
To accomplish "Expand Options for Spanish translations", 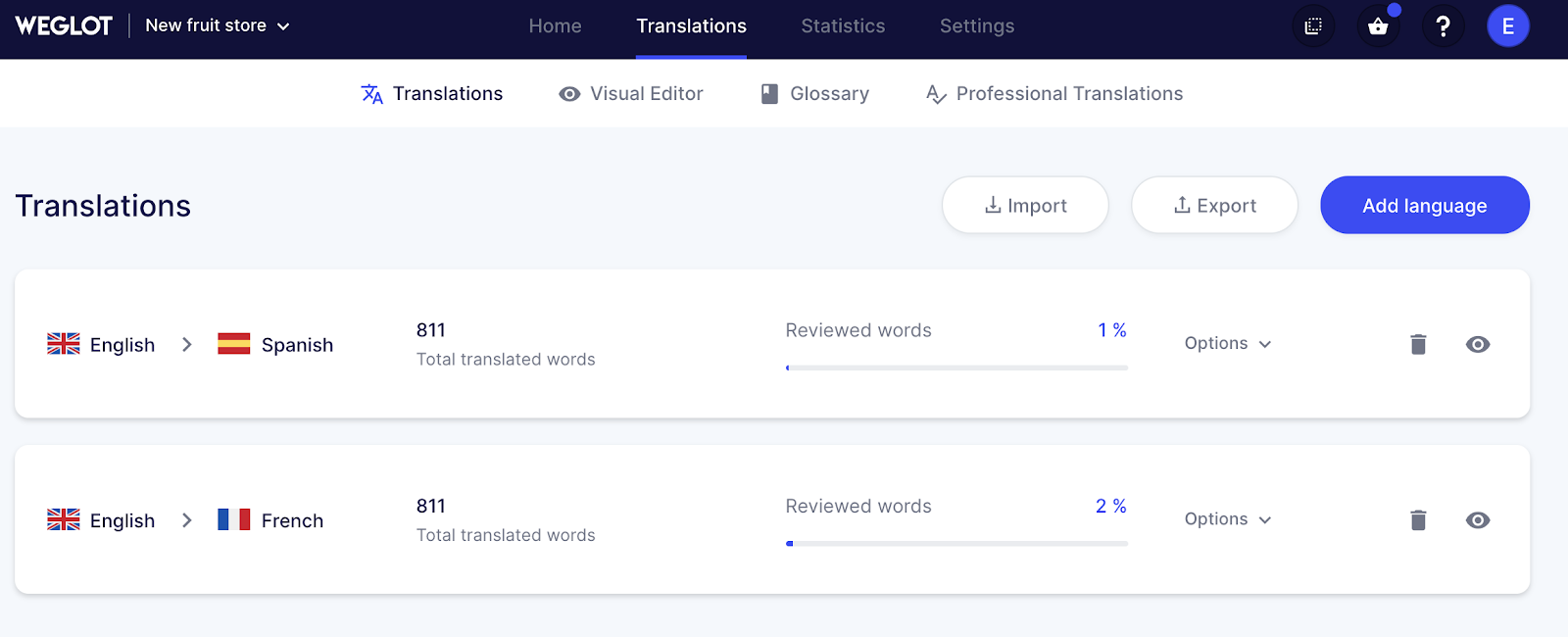I will pos(1227,344).
